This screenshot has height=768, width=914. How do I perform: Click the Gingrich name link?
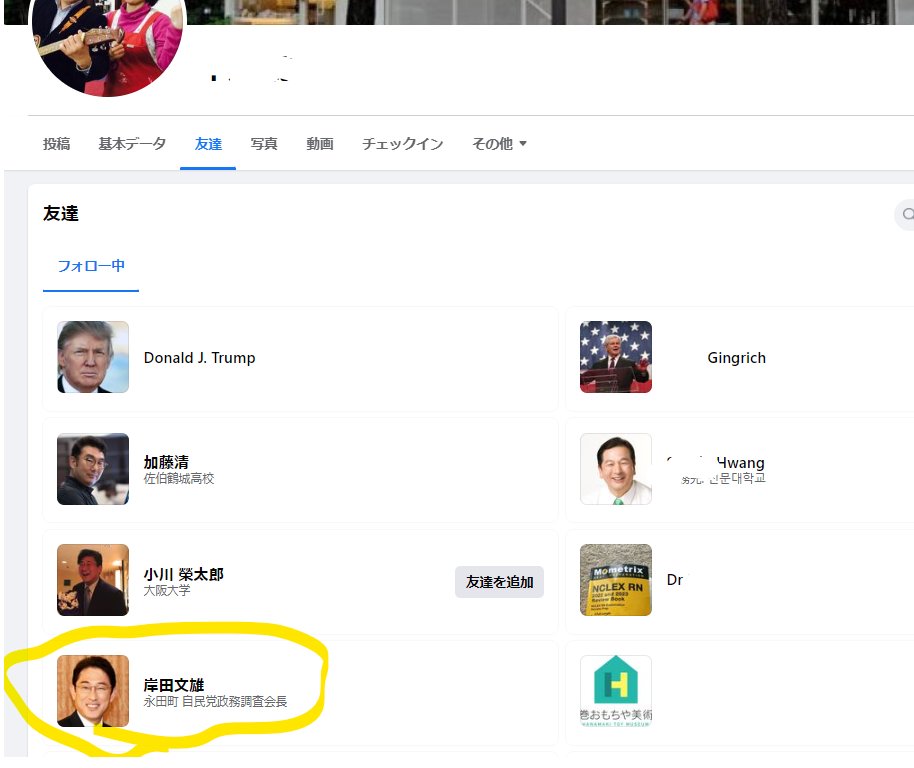coord(736,358)
